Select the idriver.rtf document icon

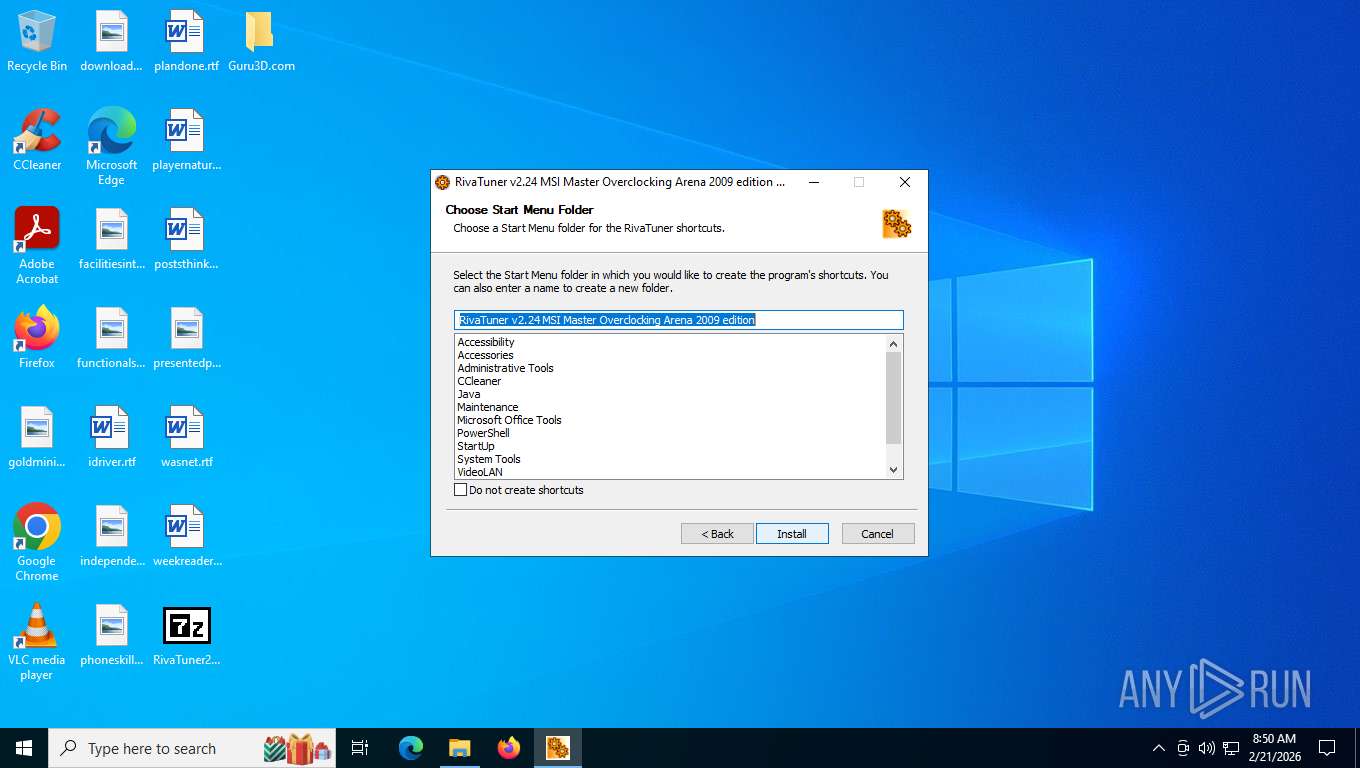pos(111,437)
